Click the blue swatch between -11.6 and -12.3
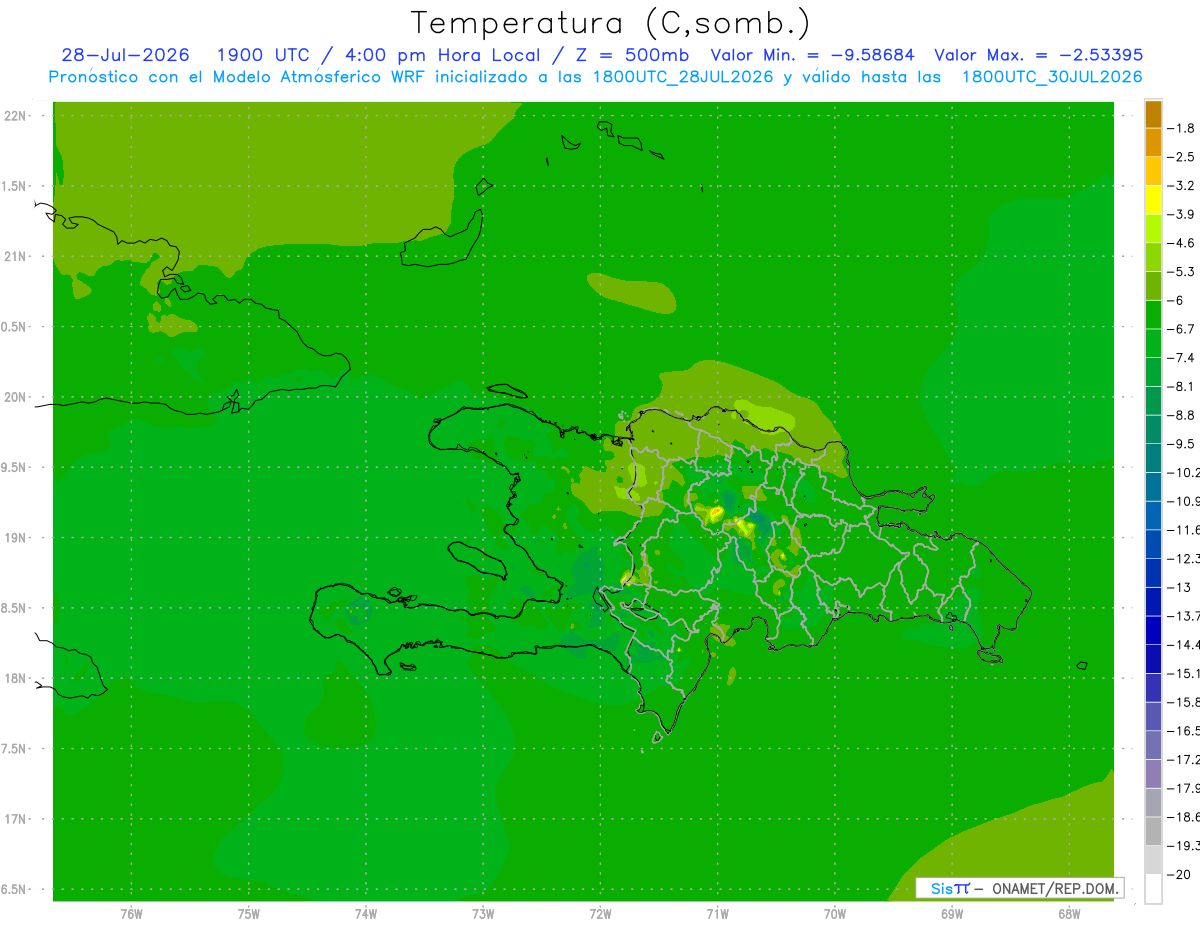The width and height of the screenshot is (1200, 927). [x=1153, y=544]
